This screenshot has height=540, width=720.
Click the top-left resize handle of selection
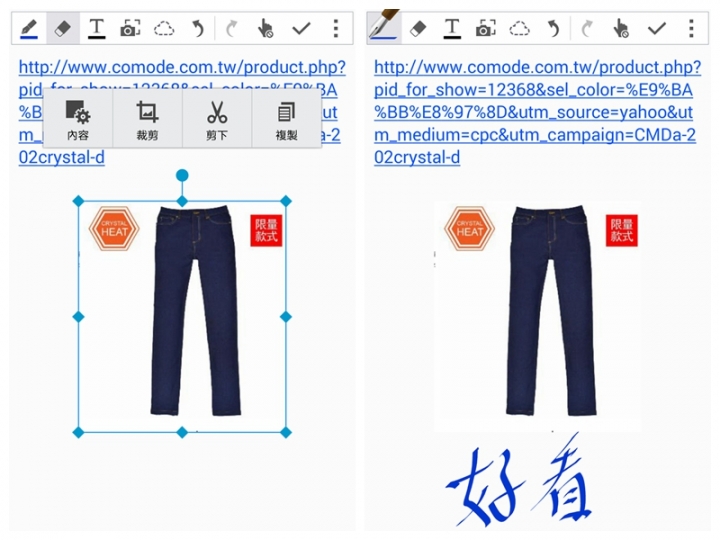(79, 201)
